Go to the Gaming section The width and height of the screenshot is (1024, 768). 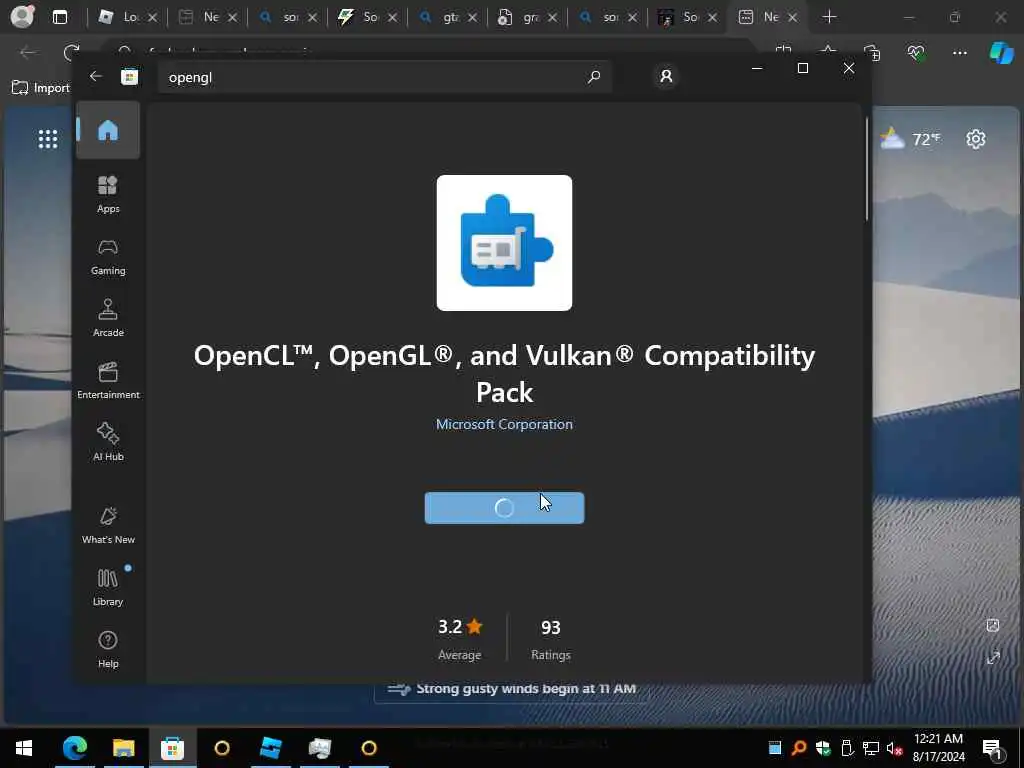coord(108,257)
